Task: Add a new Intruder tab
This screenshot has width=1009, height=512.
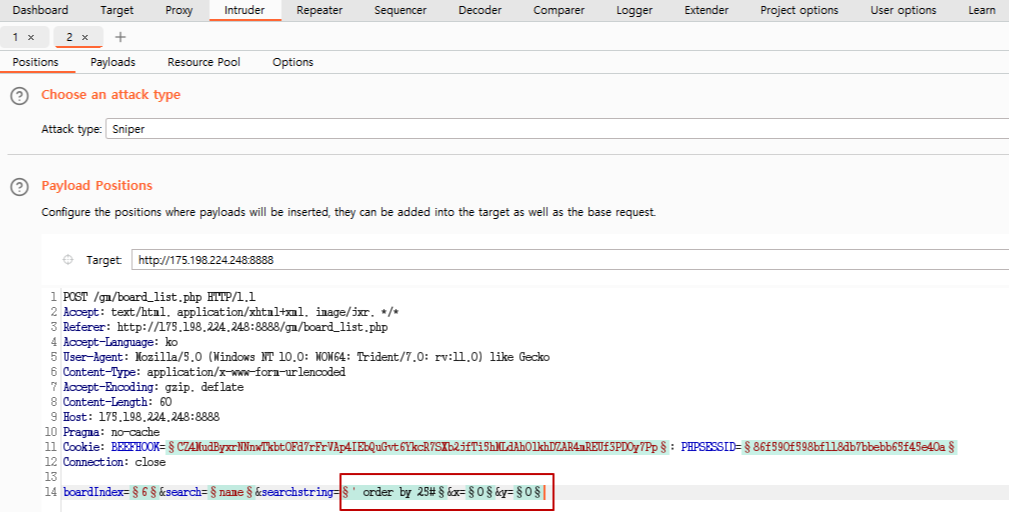Action: [120, 37]
